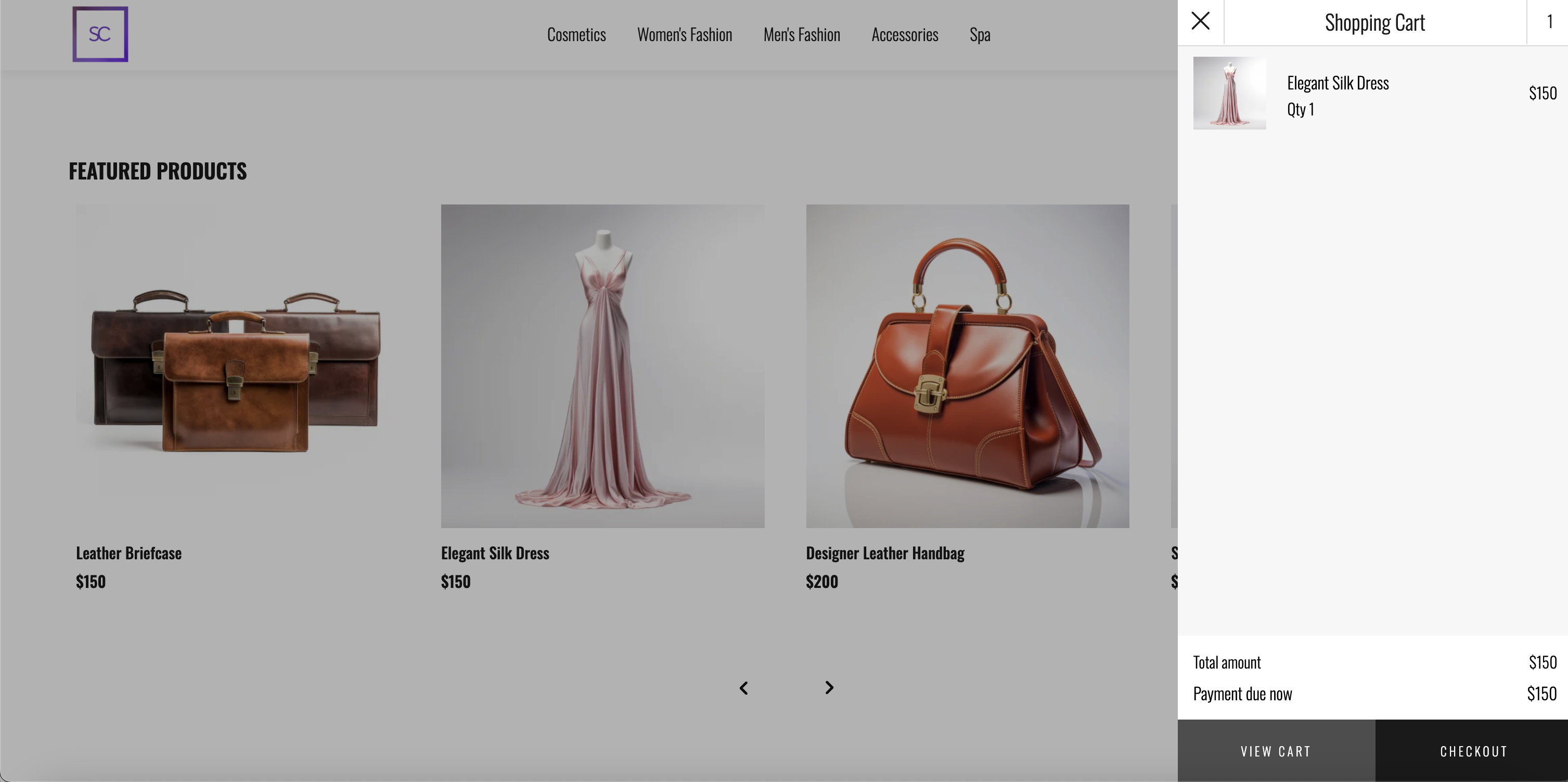Image resolution: width=1568 pixels, height=782 pixels.
Task: Open the Elegant Silk Dress name link
Action: [x=1338, y=83]
